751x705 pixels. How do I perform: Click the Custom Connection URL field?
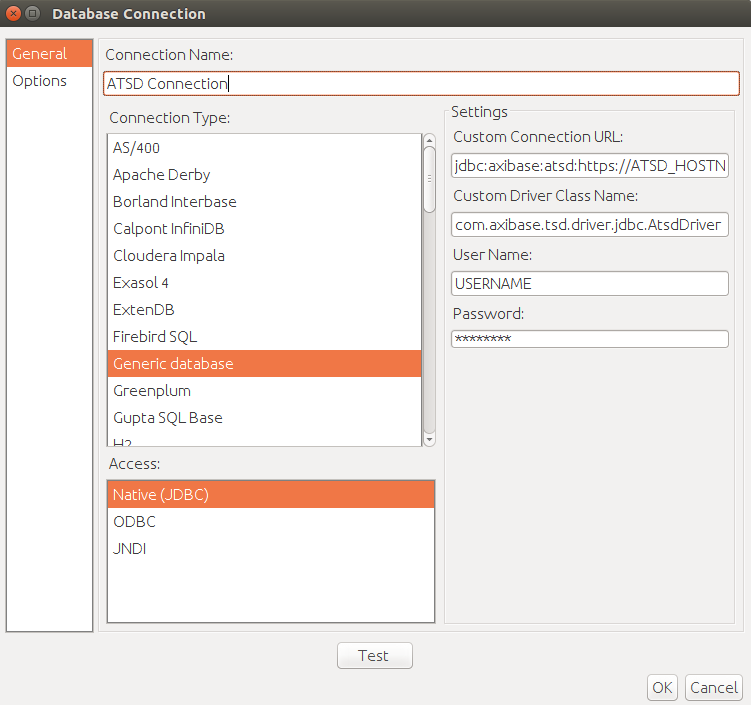590,166
